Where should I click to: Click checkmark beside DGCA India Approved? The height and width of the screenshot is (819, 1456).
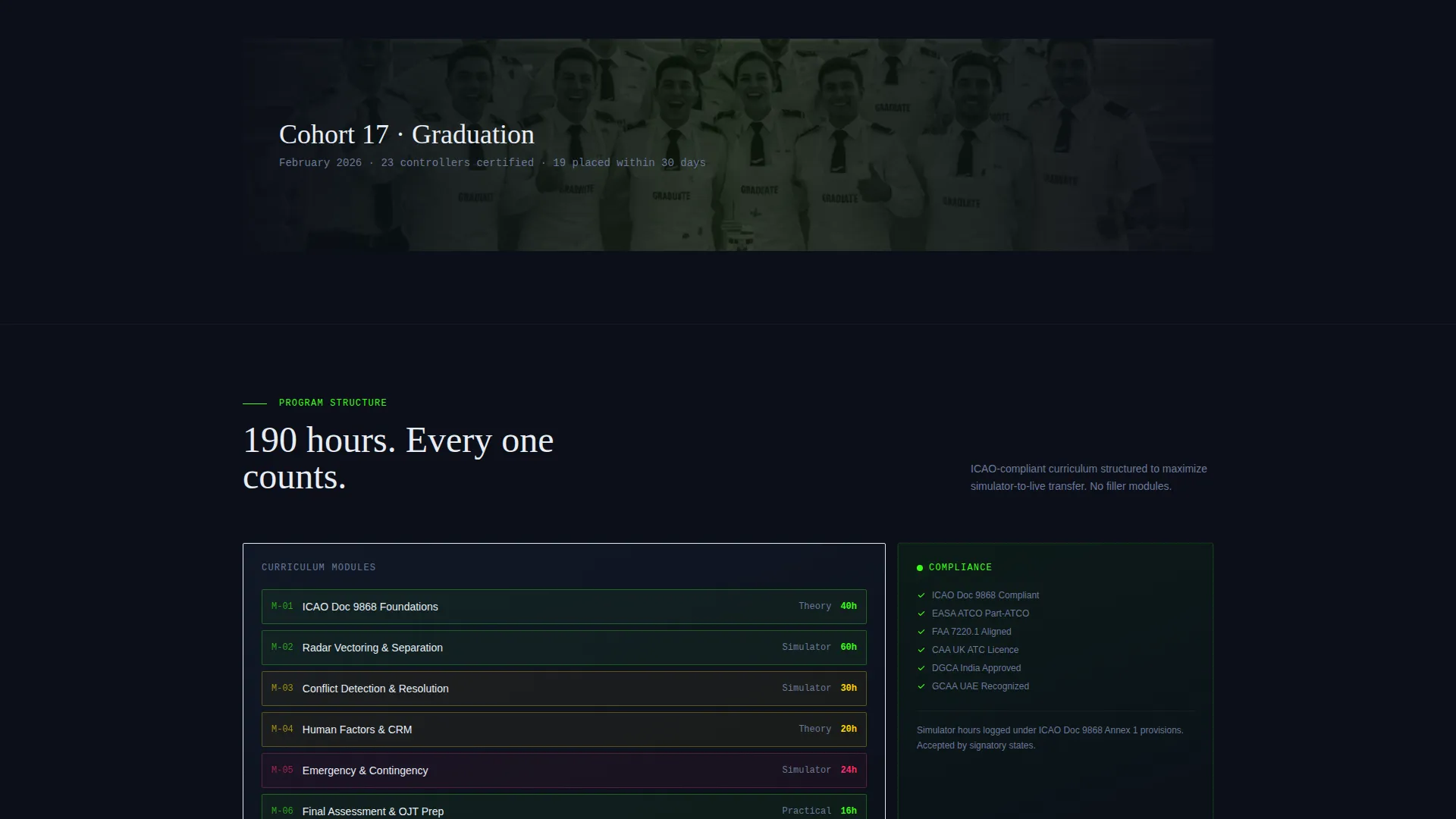click(921, 668)
